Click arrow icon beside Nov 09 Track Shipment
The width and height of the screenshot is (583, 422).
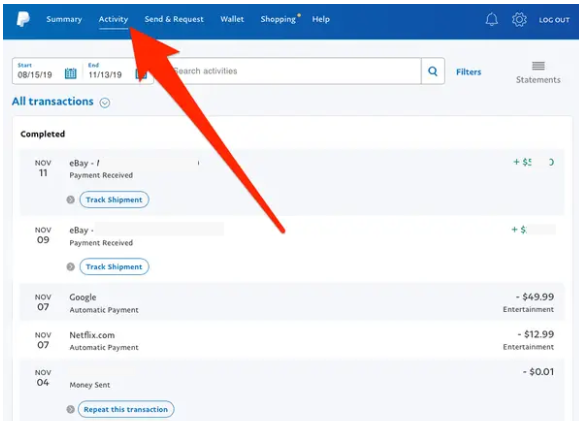[71, 267]
